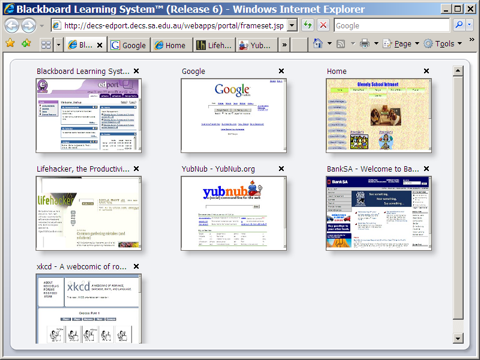Click the Quick Tabs vertical scrollbar thumb
This screenshot has width=480, height=360.
(x=458, y=198)
